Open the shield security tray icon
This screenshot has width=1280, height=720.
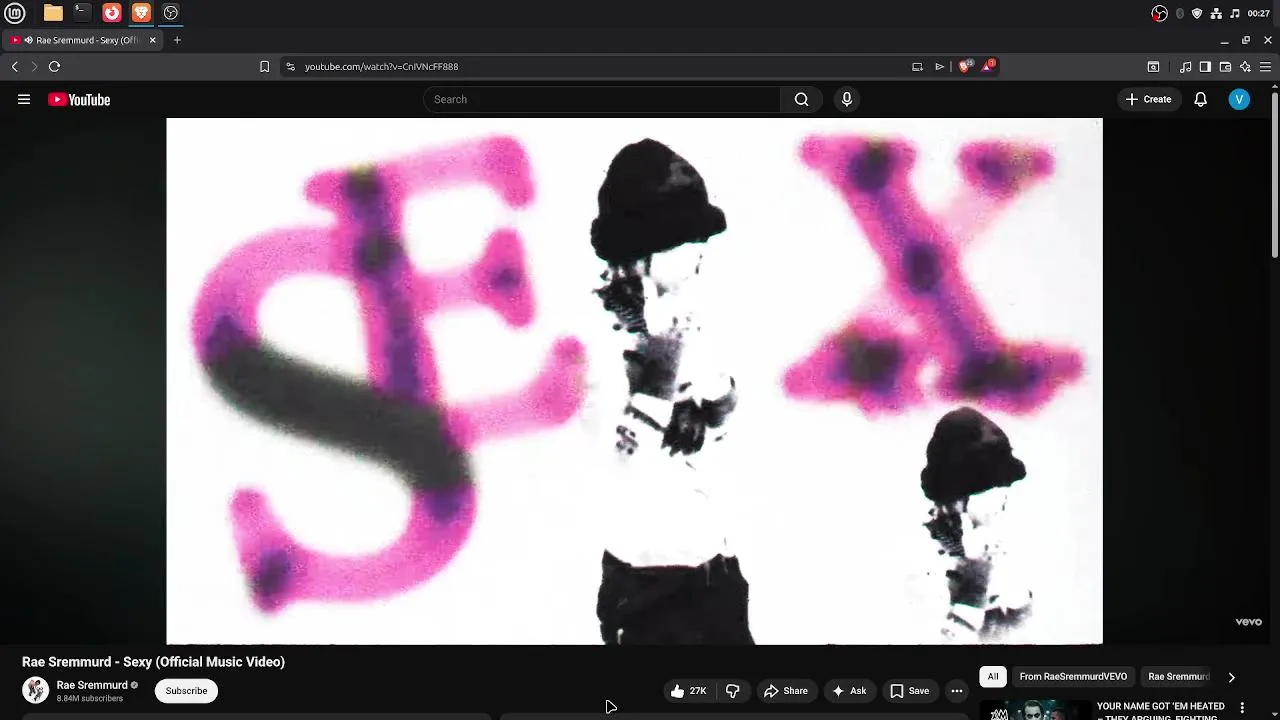click(x=1197, y=13)
